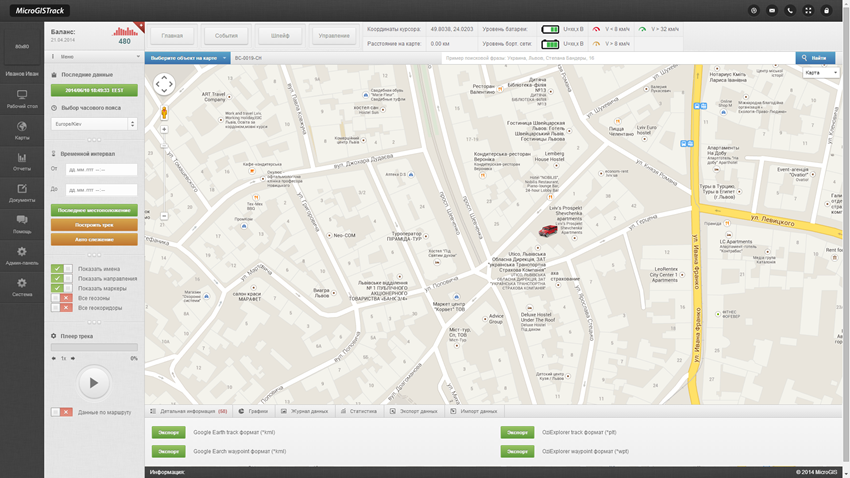Open the Документы sidebar section
Image resolution: width=850 pixels, height=478 pixels.
click(x=22, y=193)
